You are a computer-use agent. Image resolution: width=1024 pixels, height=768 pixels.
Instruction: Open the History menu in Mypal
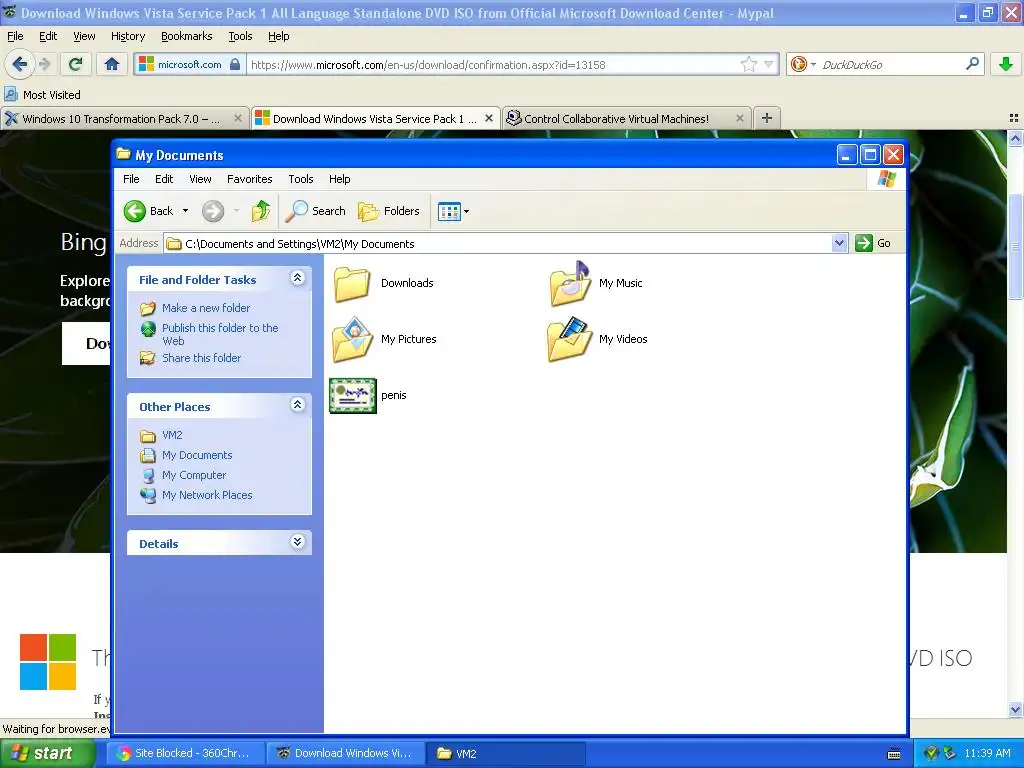coord(127,36)
